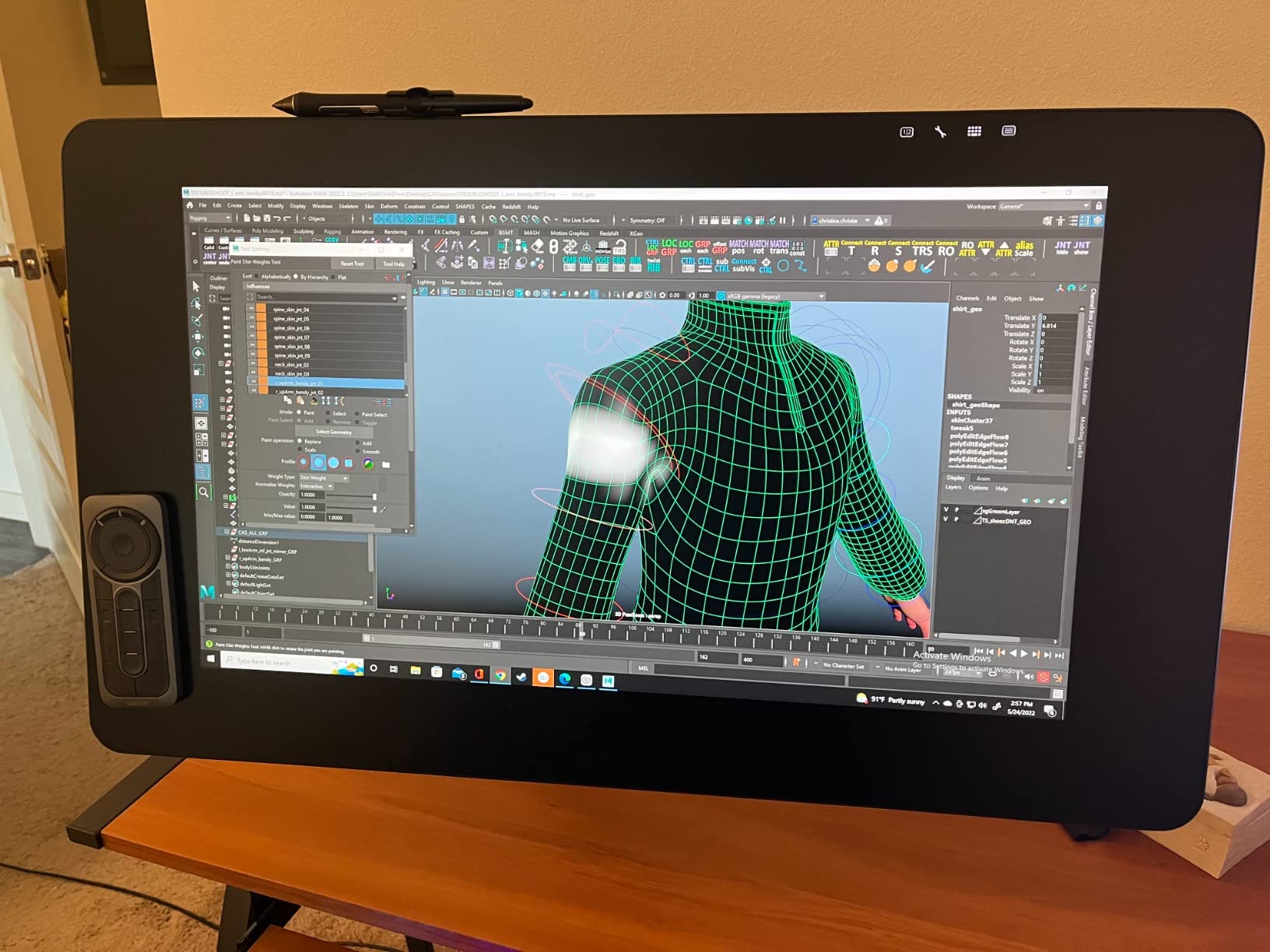Image resolution: width=1270 pixels, height=952 pixels.
Task: Select the arrow Select tool in toolbox
Action: 196,287
